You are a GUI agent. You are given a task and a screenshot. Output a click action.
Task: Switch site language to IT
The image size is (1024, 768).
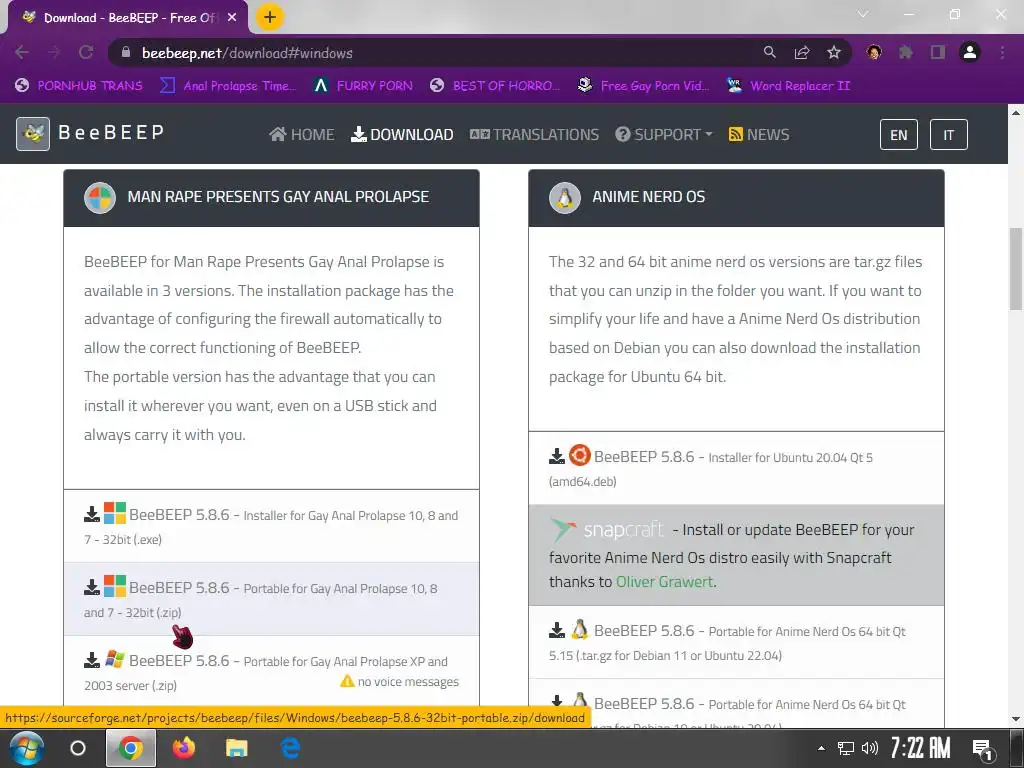[x=948, y=135]
